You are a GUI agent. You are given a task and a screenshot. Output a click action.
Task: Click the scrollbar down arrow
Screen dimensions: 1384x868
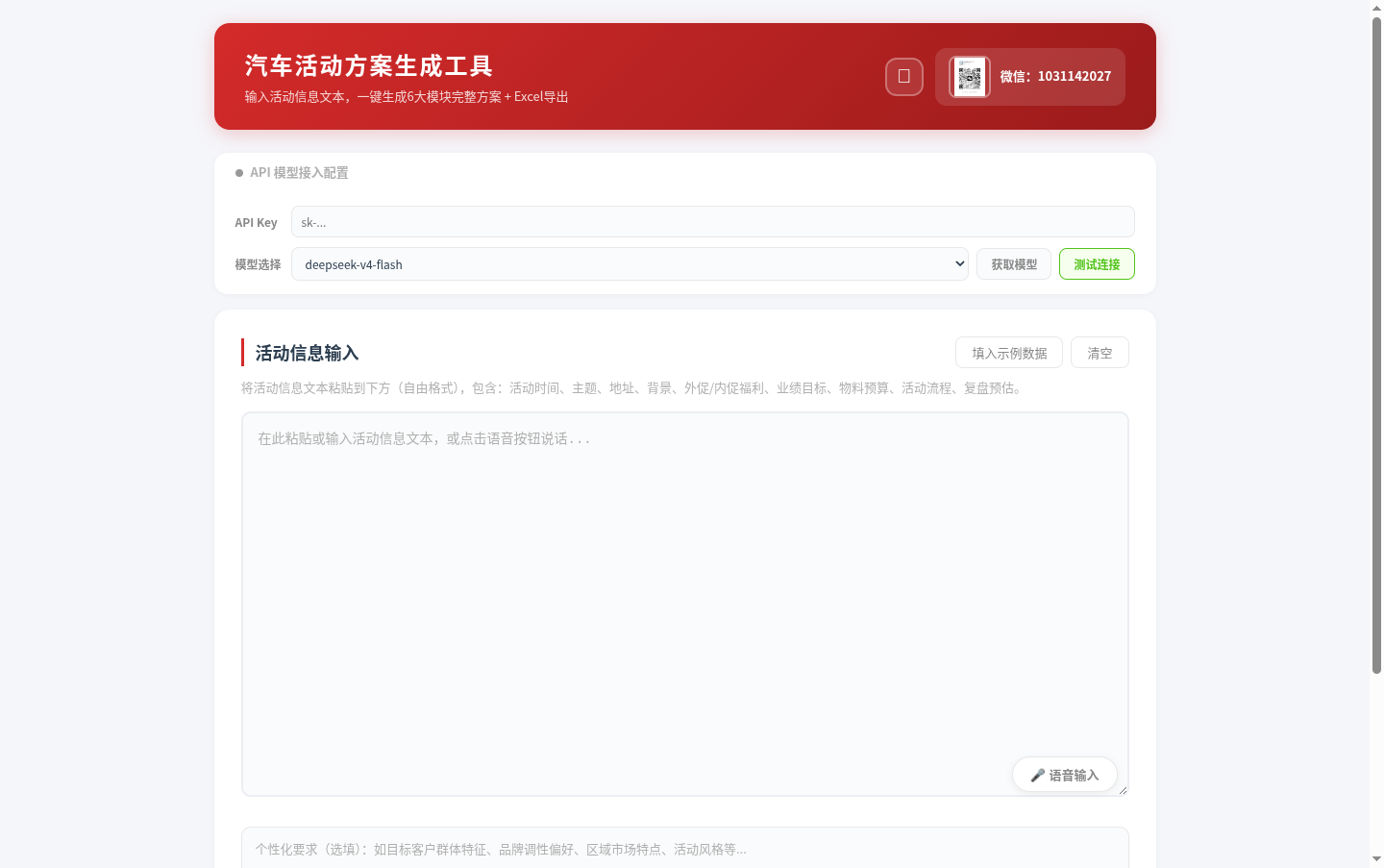[1376, 859]
